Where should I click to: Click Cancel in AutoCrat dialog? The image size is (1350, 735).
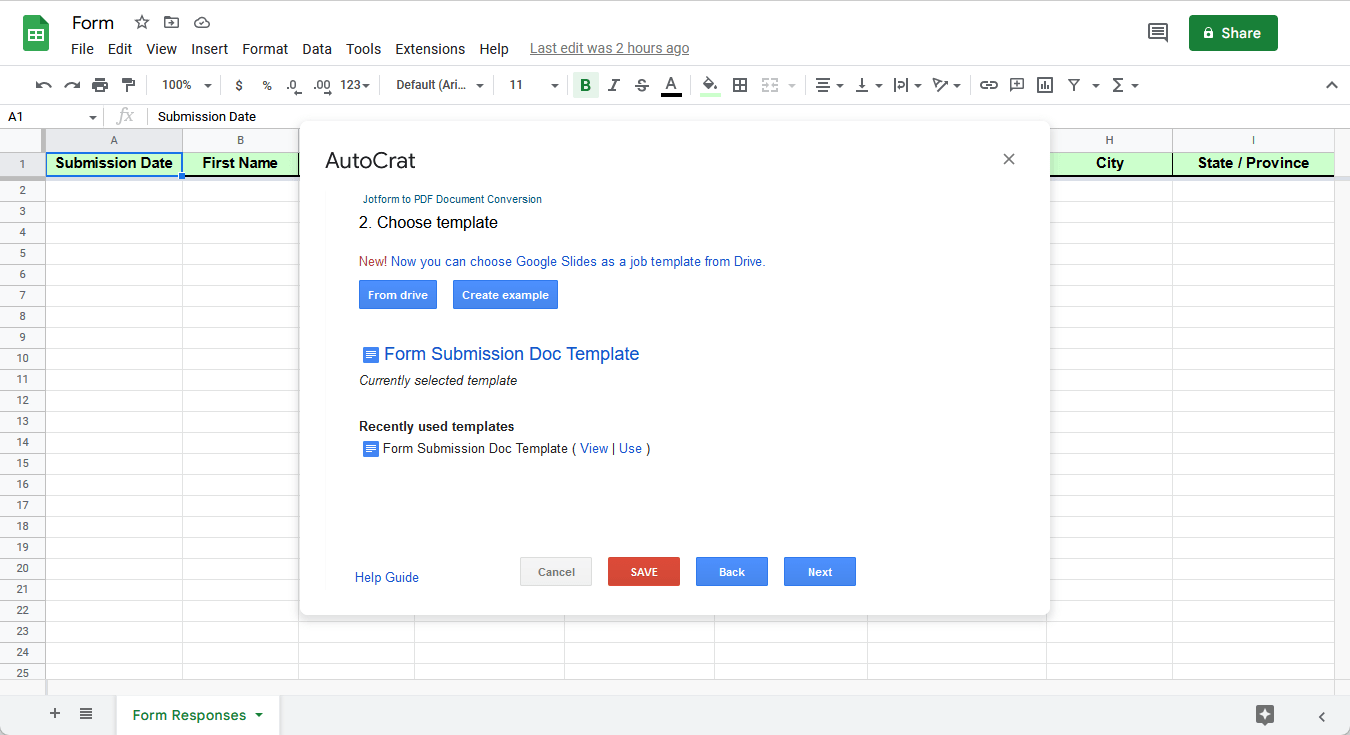pos(556,572)
